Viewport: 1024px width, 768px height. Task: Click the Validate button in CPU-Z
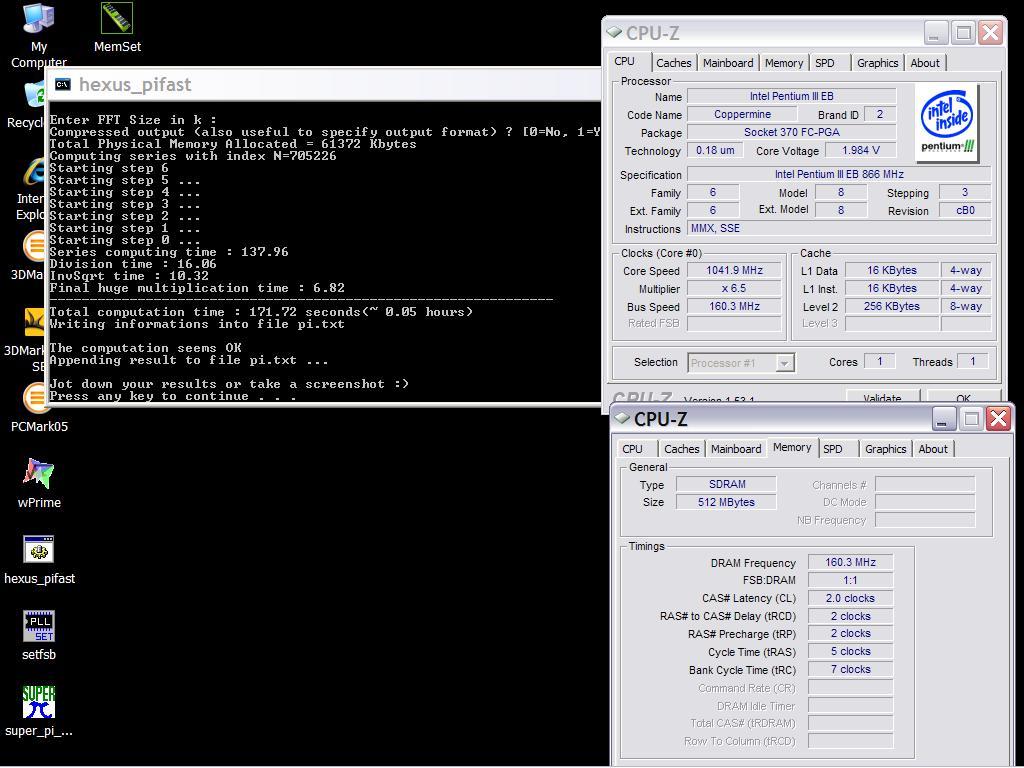pyautogui.click(x=882, y=397)
